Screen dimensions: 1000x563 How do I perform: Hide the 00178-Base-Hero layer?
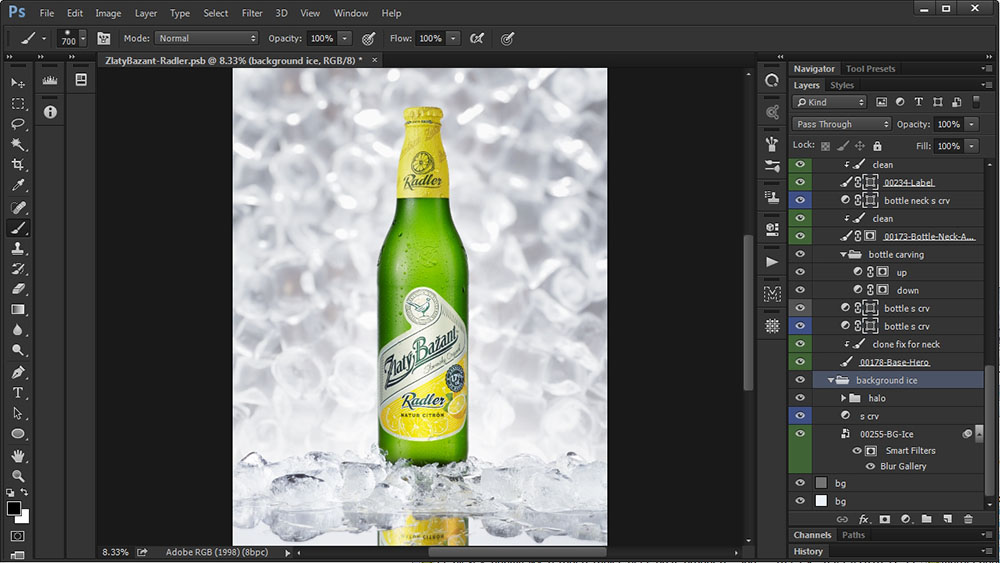(x=800, y=362)
